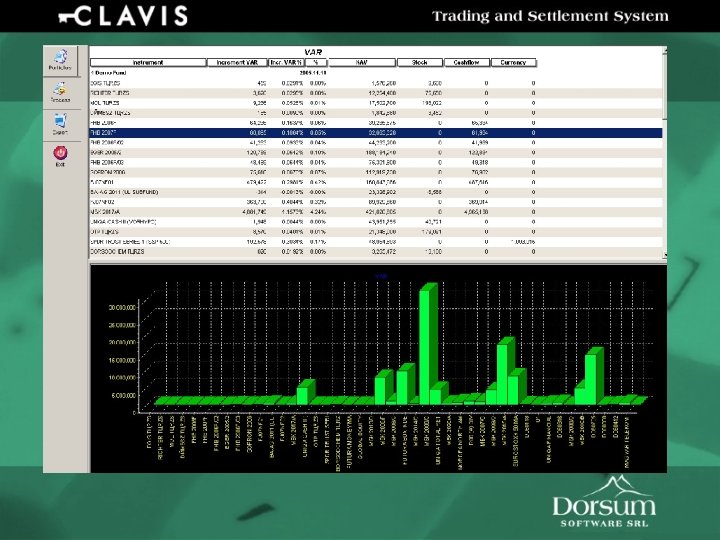Screen dimensions: 720x540
Task: Click the Incr. VAR% column header
Action: pos(286,62)
